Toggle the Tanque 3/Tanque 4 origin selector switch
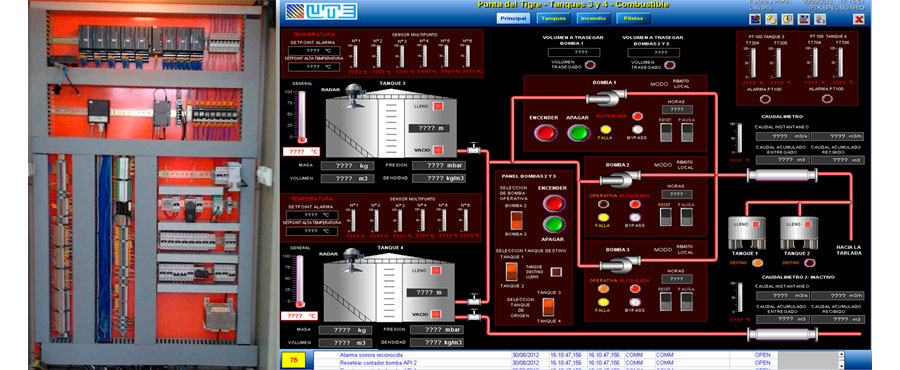900x370 pixels. coord(548,307)
